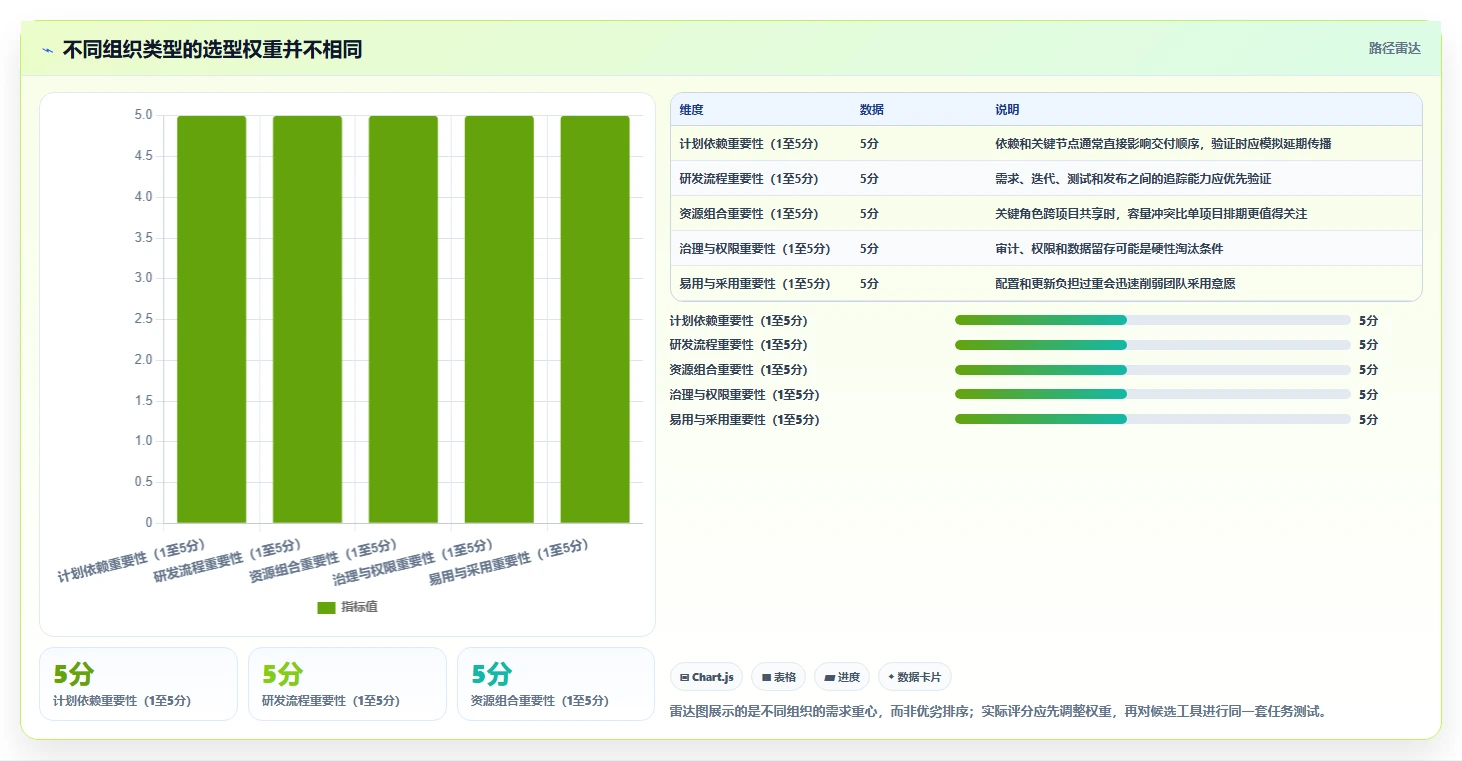Open the 研发流程重要性 5分 data card

(x=347, y=684)
